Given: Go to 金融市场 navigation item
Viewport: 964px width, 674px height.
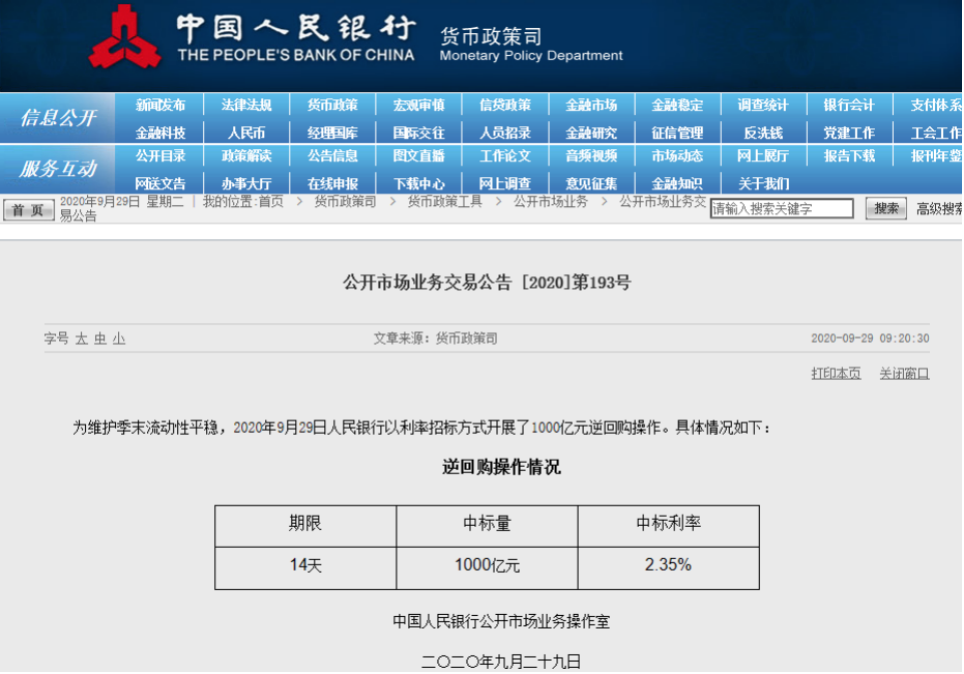Looking at the screenshot, I should [x=591, y=105].
